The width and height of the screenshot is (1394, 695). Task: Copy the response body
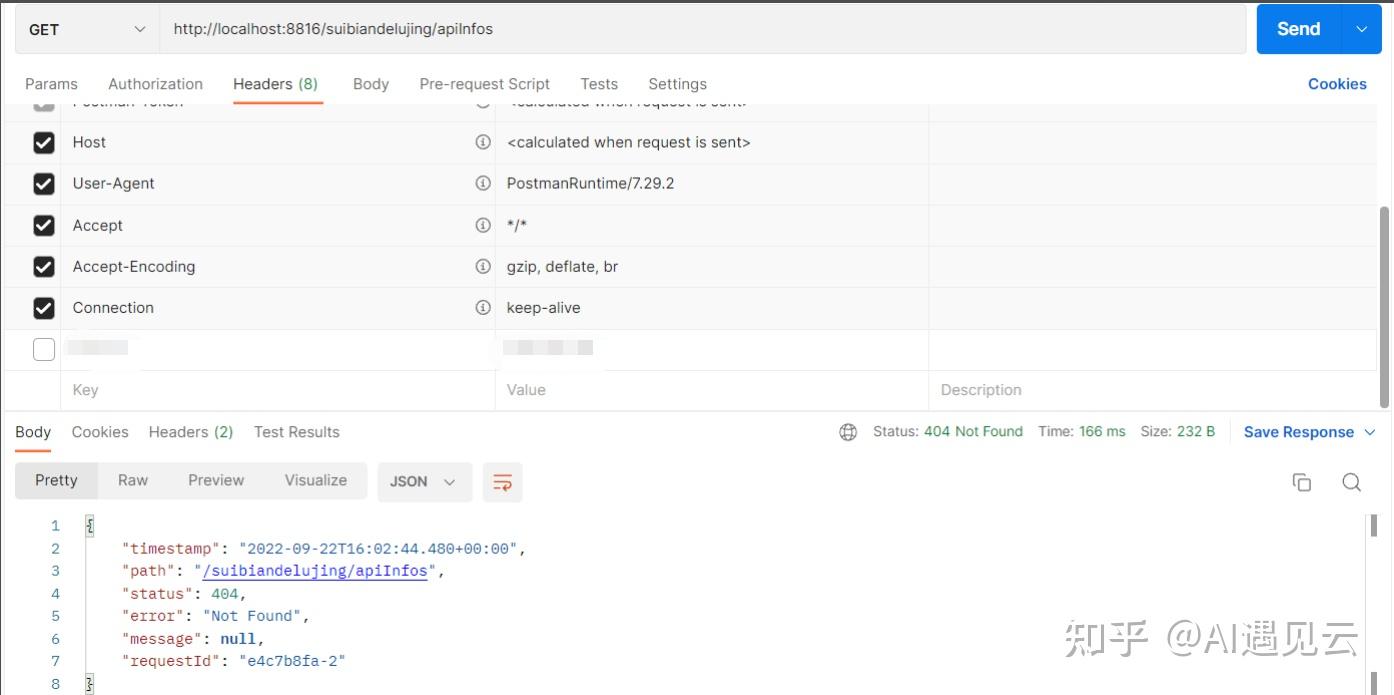1301,482
